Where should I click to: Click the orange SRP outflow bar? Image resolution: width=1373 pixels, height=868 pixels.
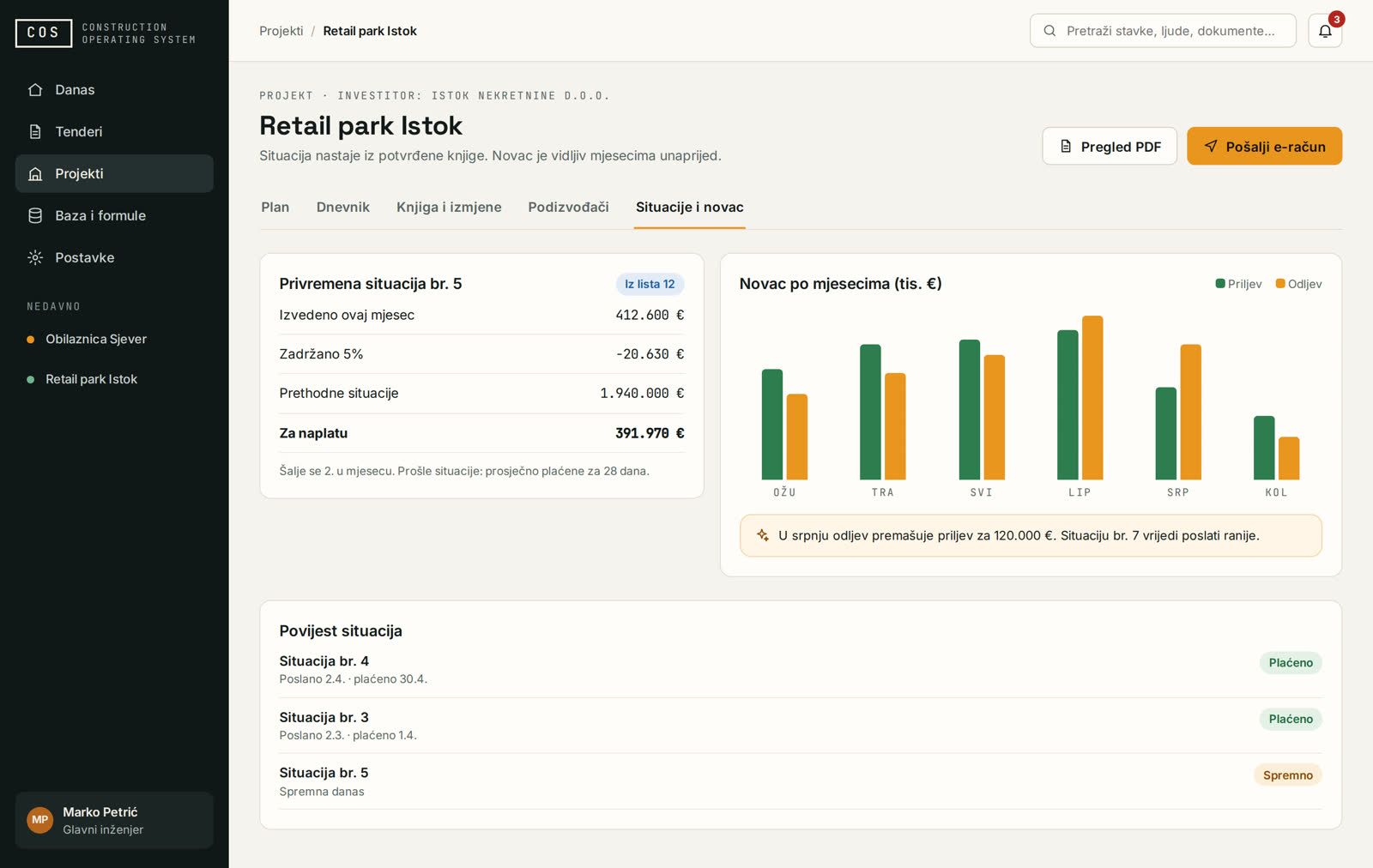1191,413
